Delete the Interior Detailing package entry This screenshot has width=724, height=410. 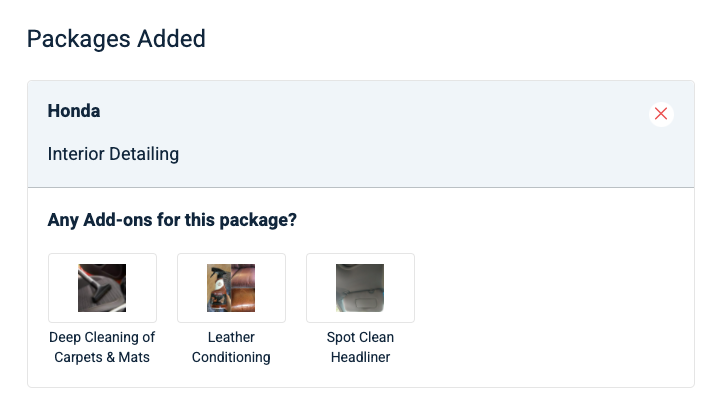[x=660, y=114]
